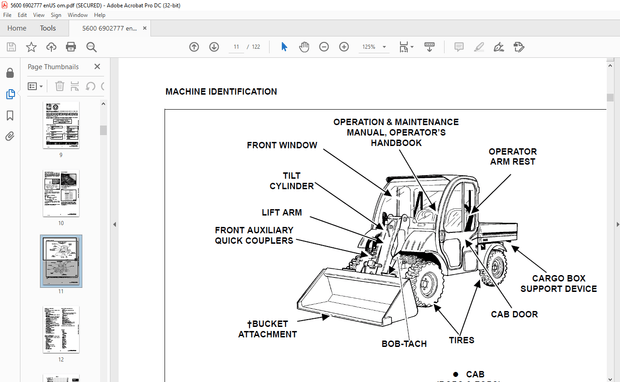Open the Bookmarks panel icon
Viewport: 620px width, 382px height.
tap(10, 115)
